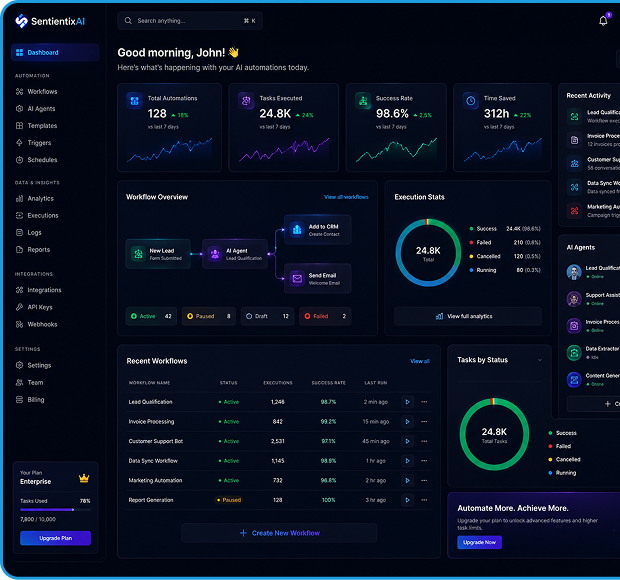Open more options for Lead Qualification row
This screenshot has width=620, height=580.
(x=424, y=402)
